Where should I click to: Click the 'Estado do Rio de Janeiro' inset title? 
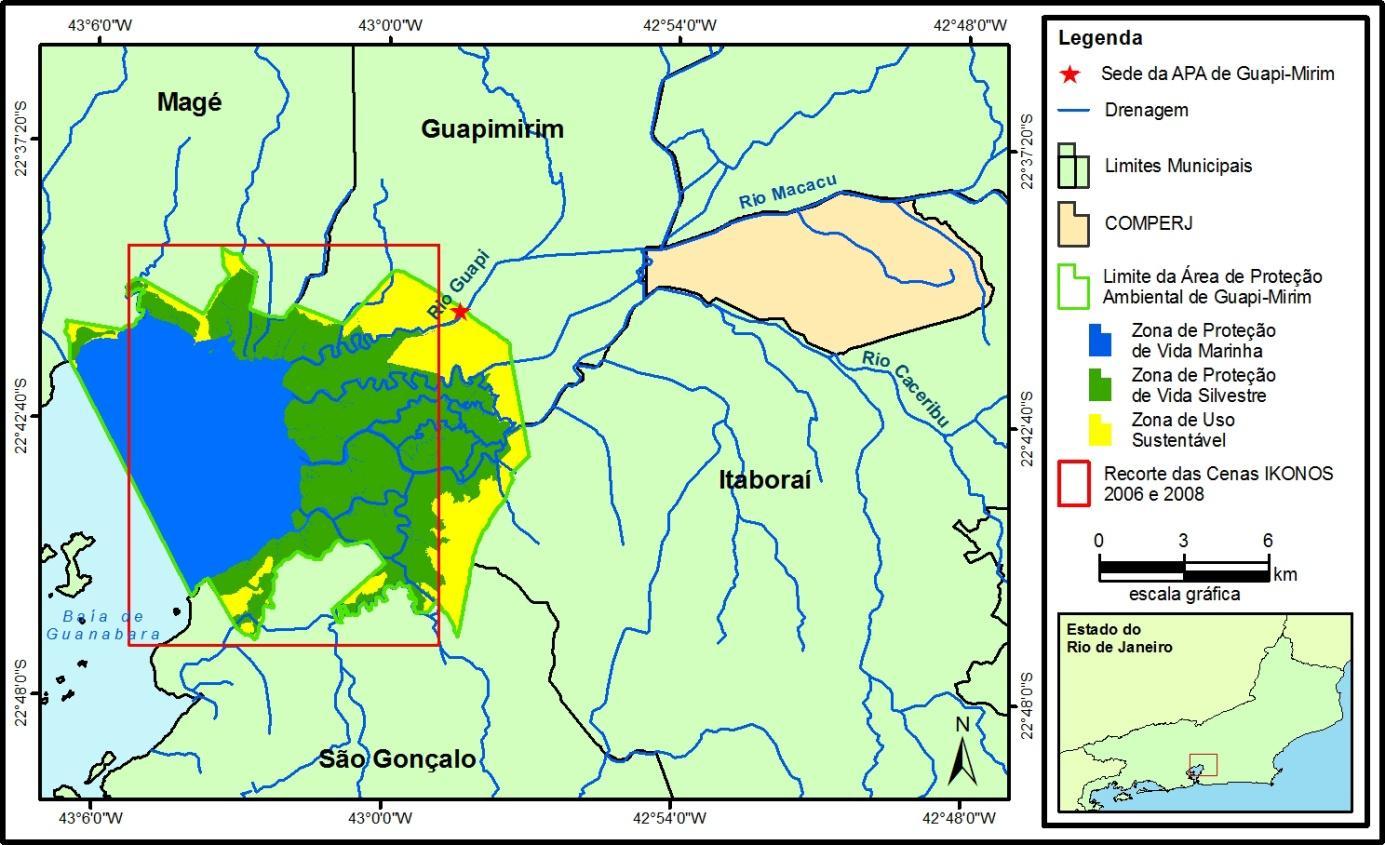pyautogui.click(x=1120, y=638)
